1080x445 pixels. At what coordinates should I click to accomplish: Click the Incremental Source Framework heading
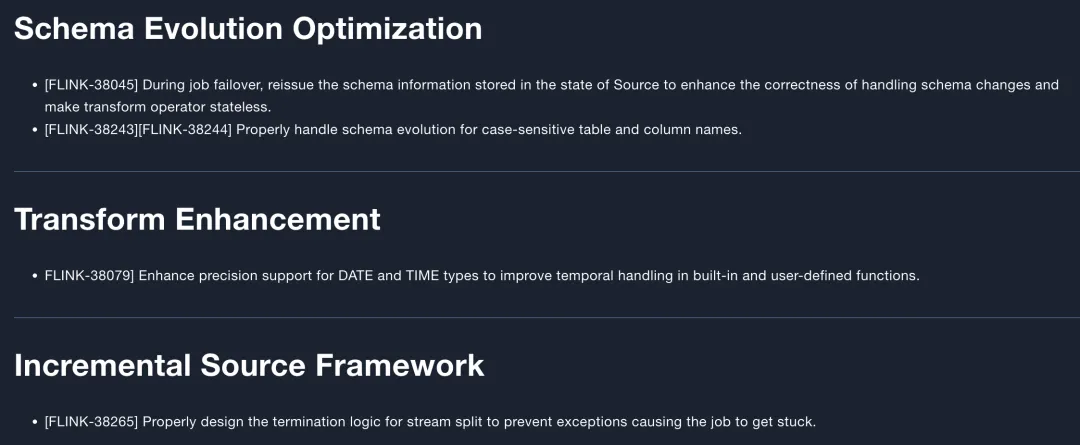249,365
